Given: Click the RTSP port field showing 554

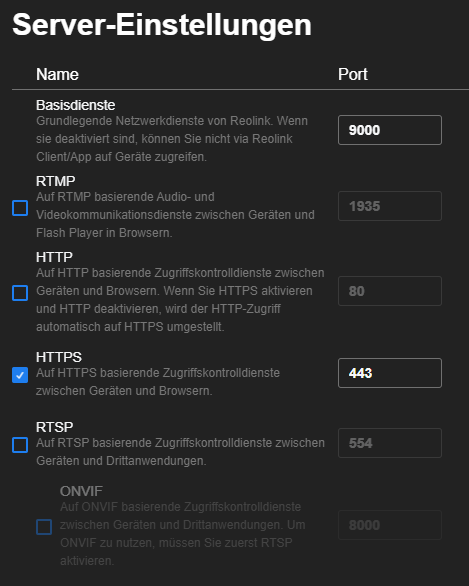Looking at the screenshot, I should [x=390, y=443].
